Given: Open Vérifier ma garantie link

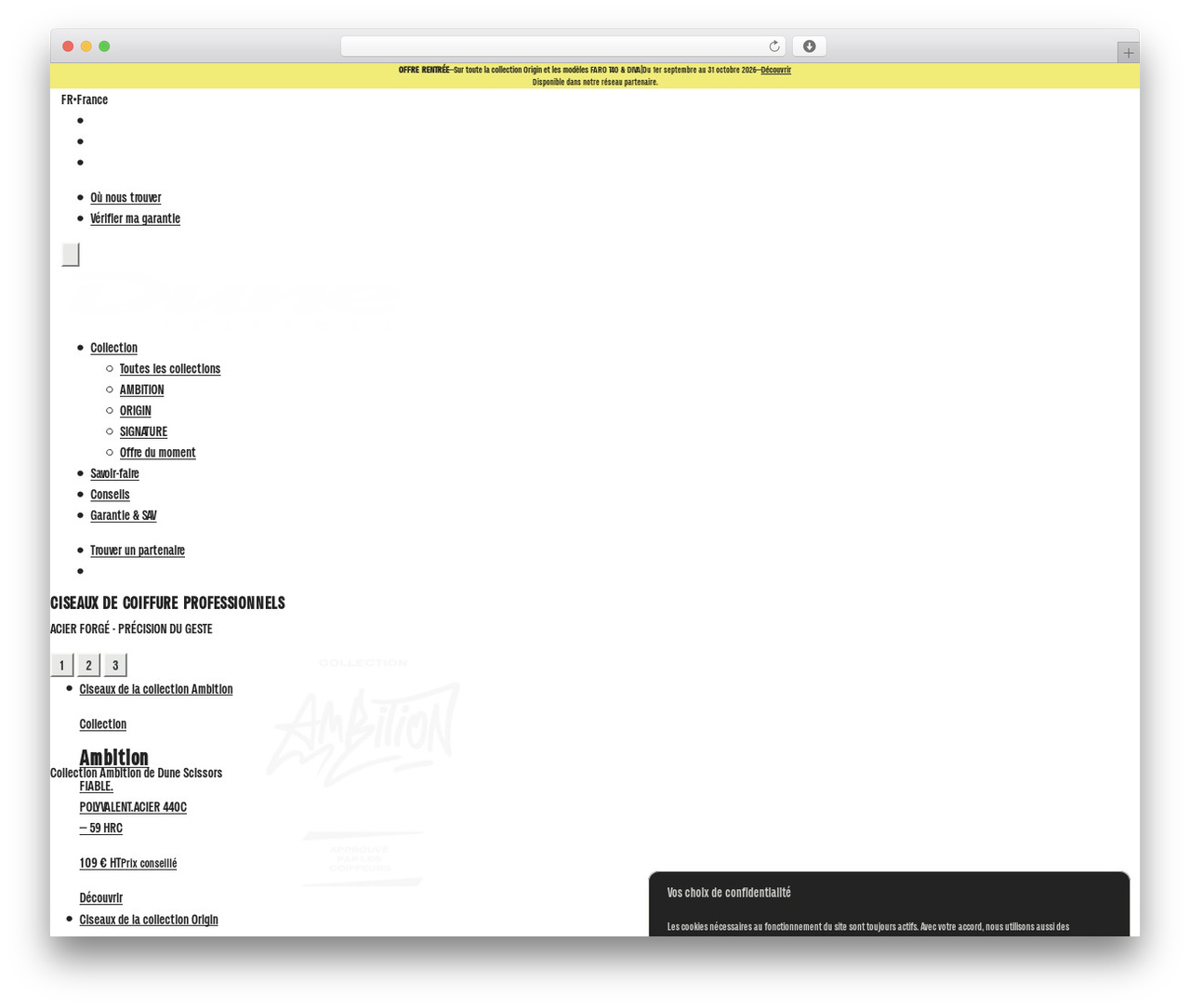Looking at the screenshot, I should coord(135,219).
